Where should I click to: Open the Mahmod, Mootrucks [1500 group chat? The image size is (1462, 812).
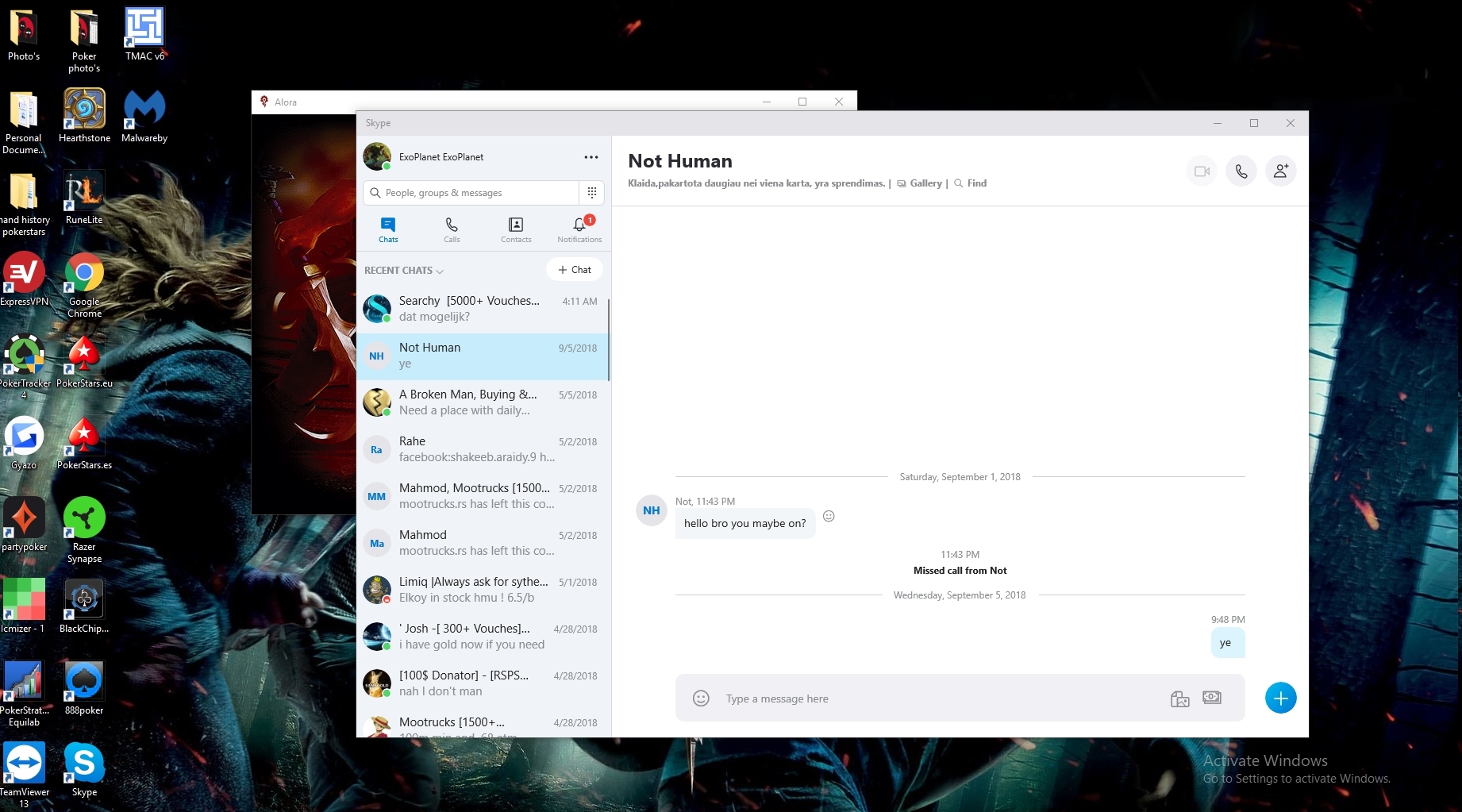click(483, 496)
